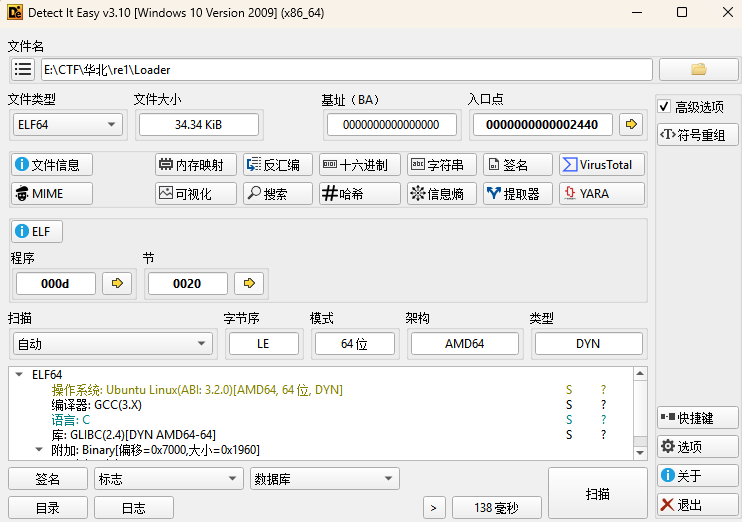Click scan results scrollbar up arrow
The width and height of the screenshot is (742, 522).
pos(640,373)
